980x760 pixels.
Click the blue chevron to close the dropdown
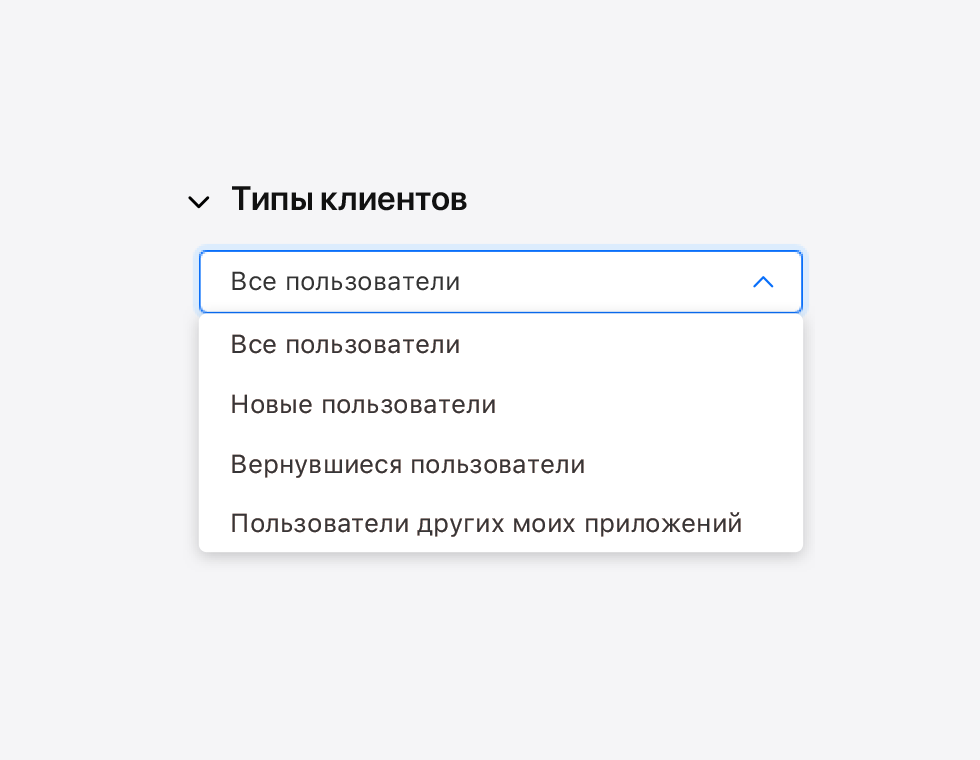(762, 282)
